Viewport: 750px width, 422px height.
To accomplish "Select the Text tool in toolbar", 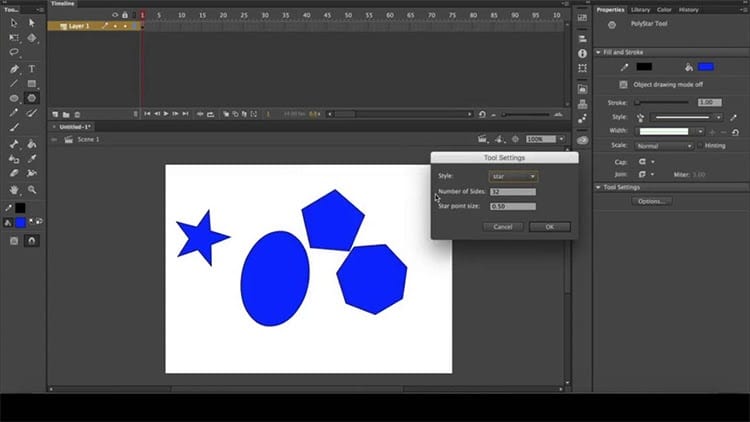I will click(x=32, y=69).
